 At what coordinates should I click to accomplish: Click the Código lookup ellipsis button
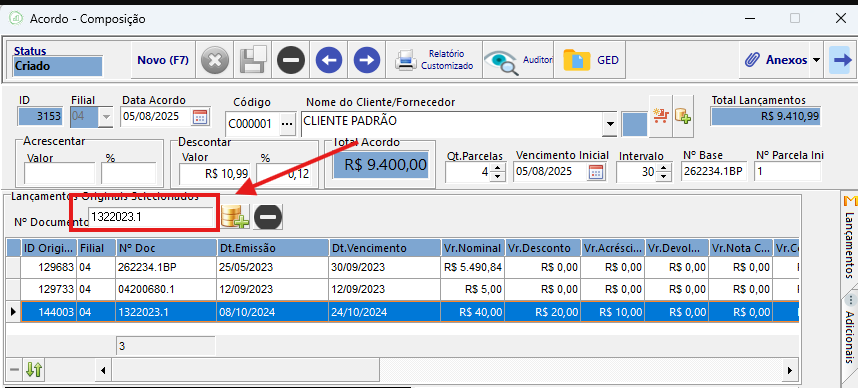287,124
